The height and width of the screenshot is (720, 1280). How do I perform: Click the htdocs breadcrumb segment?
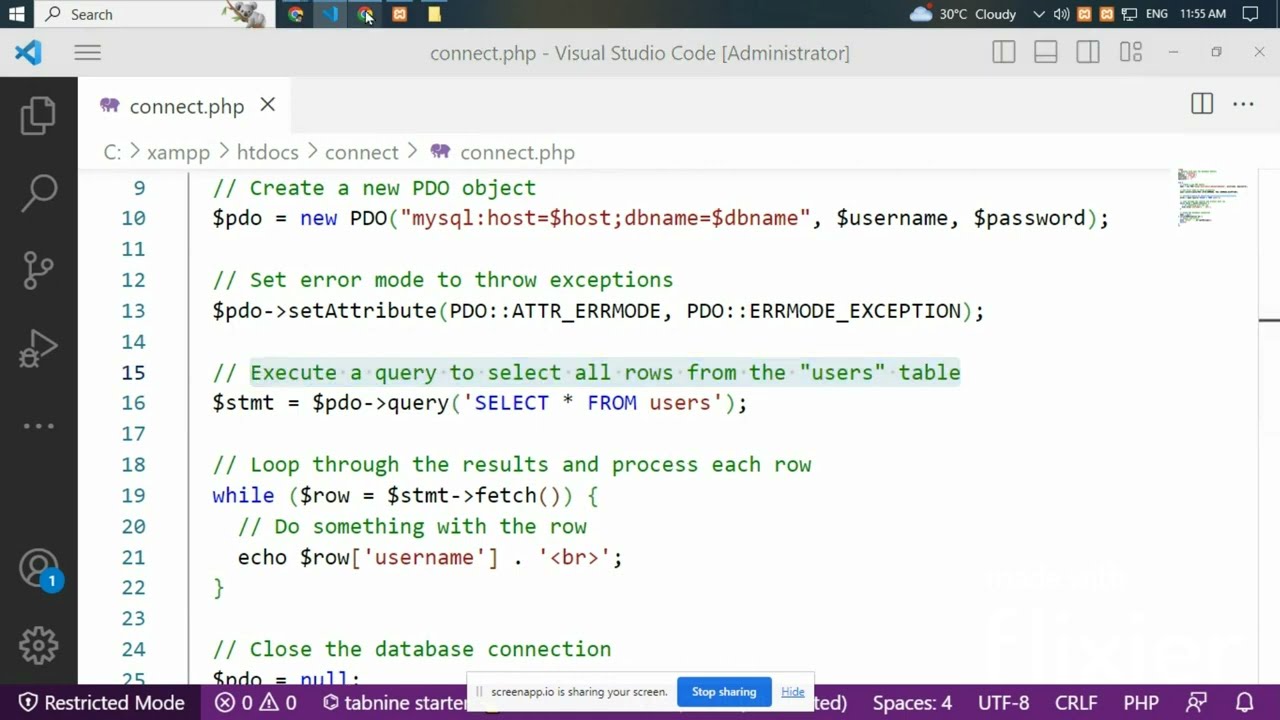coord(267,152)
